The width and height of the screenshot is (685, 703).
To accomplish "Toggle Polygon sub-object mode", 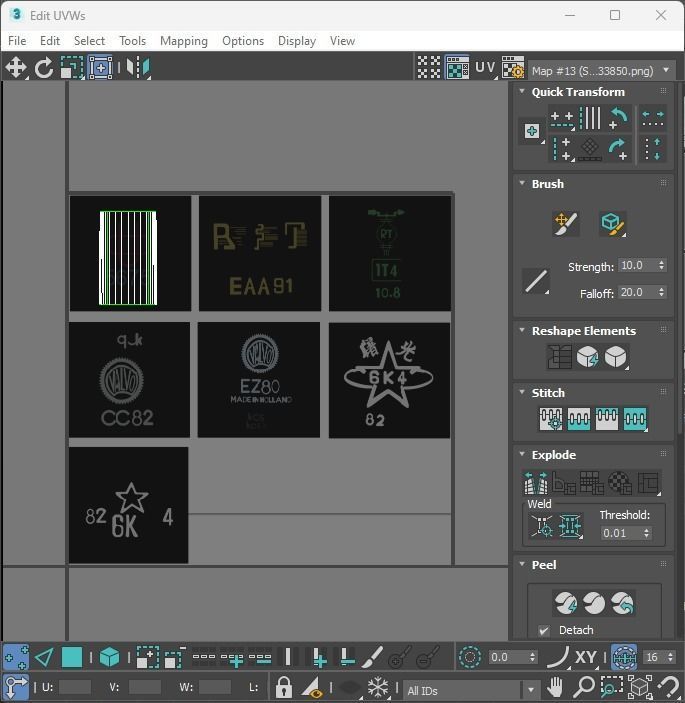I will pyautogui.click(x=72, y=657).
